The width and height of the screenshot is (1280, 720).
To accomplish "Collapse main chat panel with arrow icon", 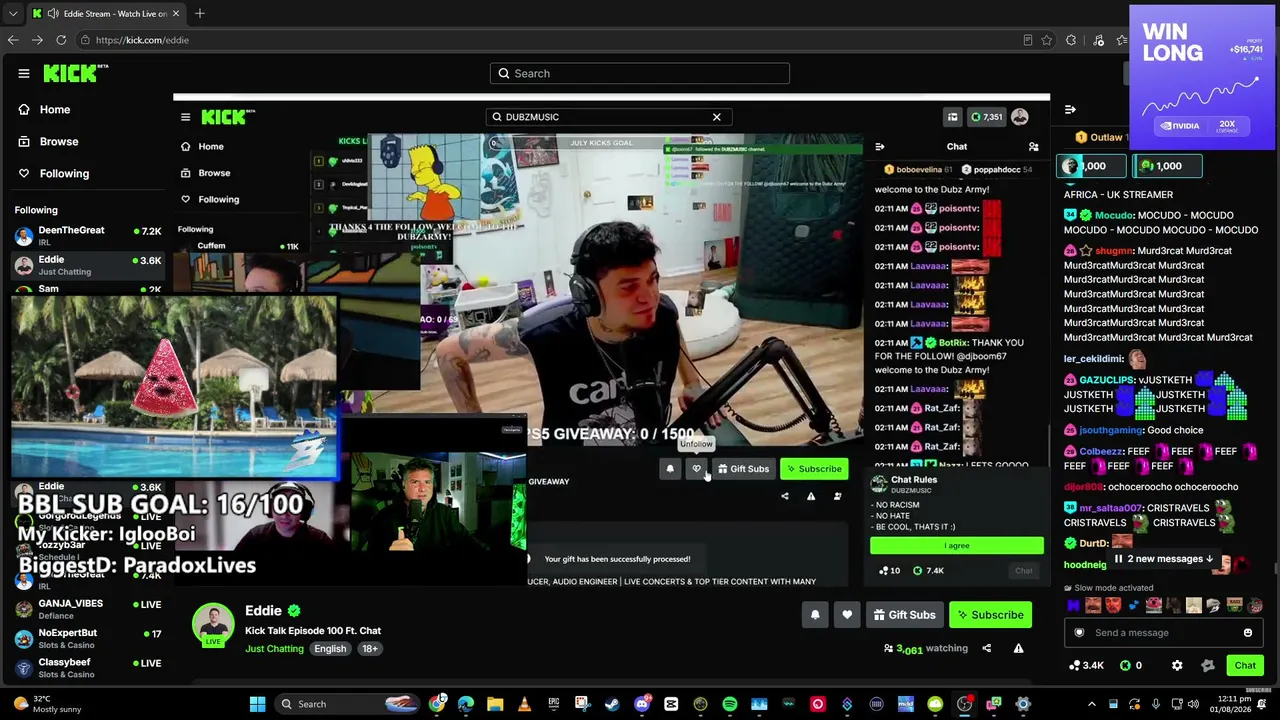I will pyautogui.click(x=1070, y=110).
